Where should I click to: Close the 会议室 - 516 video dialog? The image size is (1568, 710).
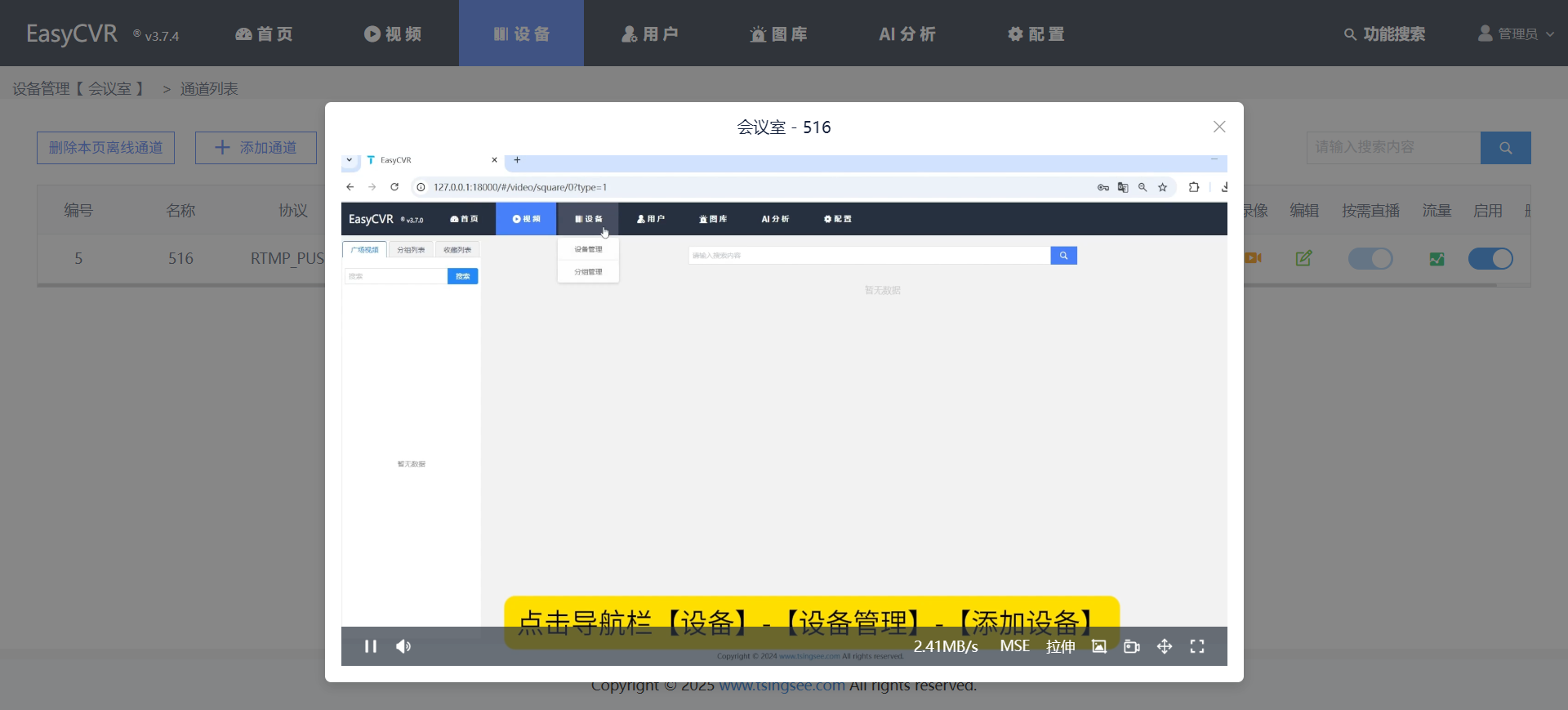tap(1218, 127)
